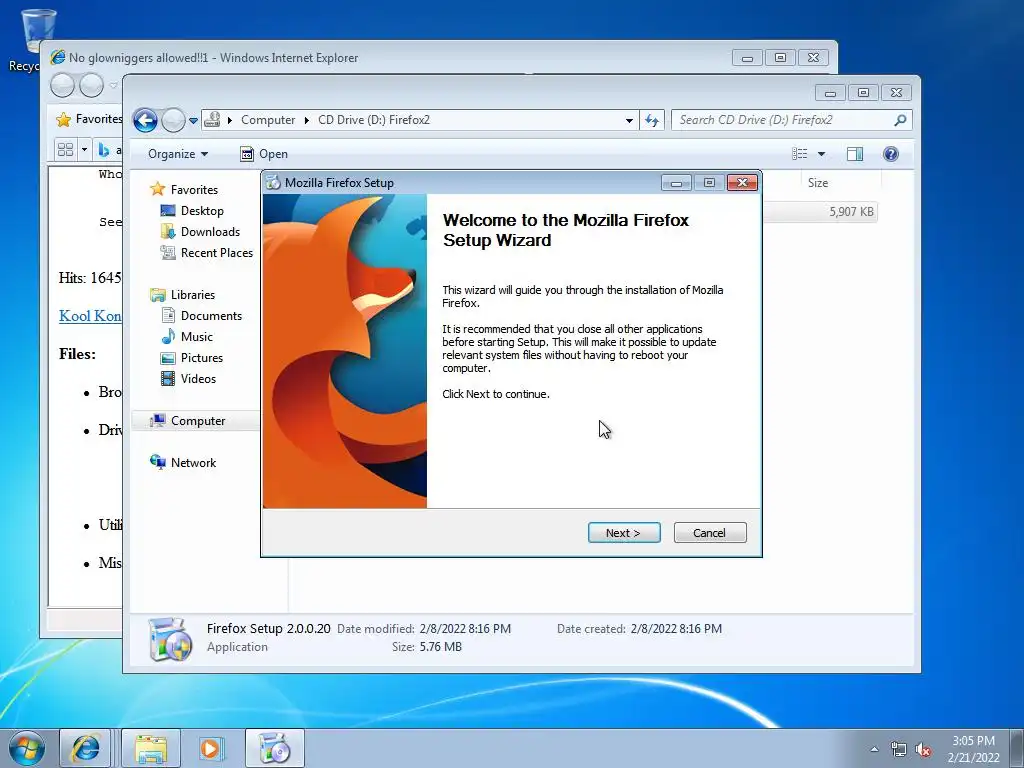Click Firefox Setup icon in details pane
Screen dimensions: 1024x768
pyautogui.click(x=170, y=639)
